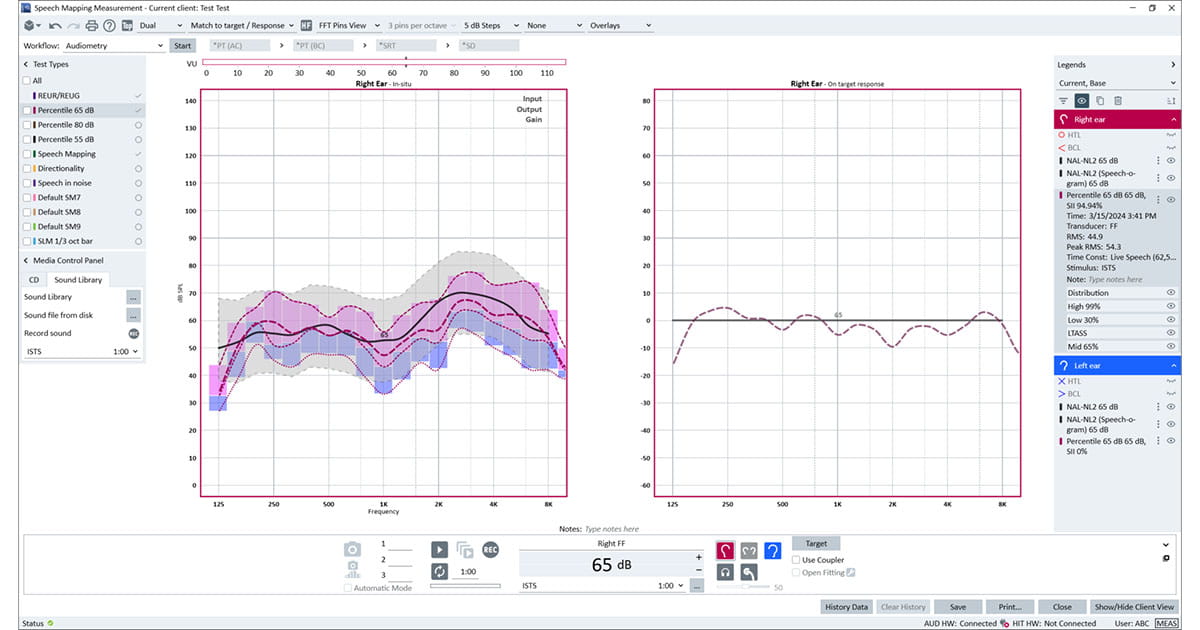Viewport: 1200px width, 630px height.
Task: Switch to the Sound Library tab
Action: [x=78, y=279]
